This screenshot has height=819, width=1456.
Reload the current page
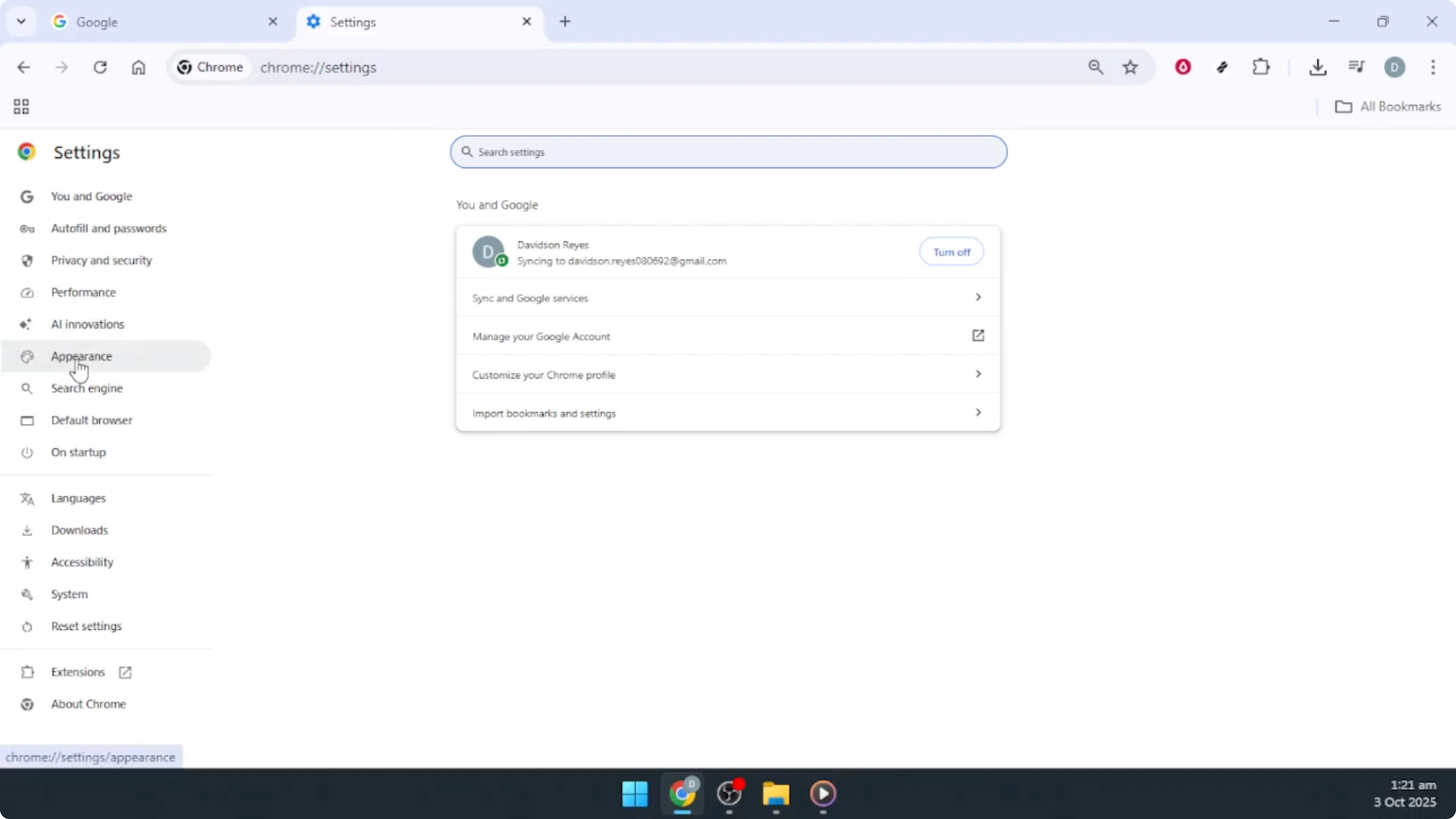(x=100, y=67)
